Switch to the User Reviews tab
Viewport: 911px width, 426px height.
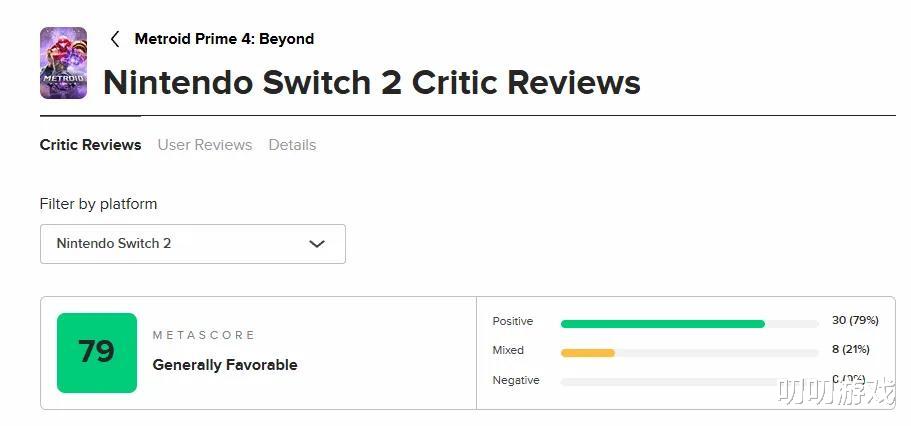[x=205, y=145]
